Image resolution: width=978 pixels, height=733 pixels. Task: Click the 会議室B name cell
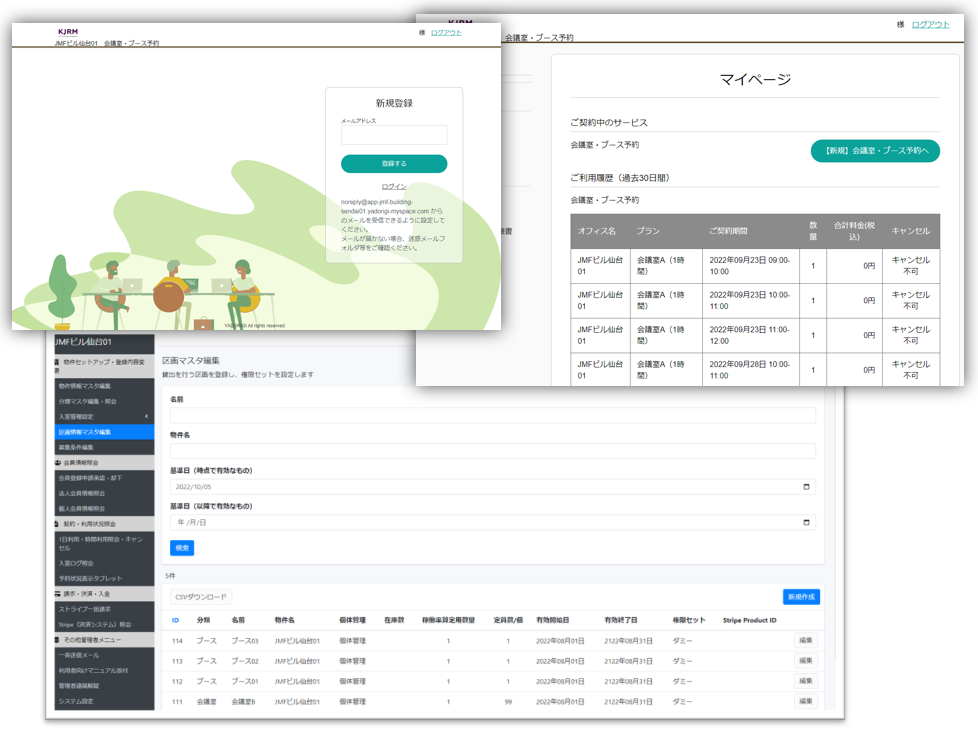[243, 702]
